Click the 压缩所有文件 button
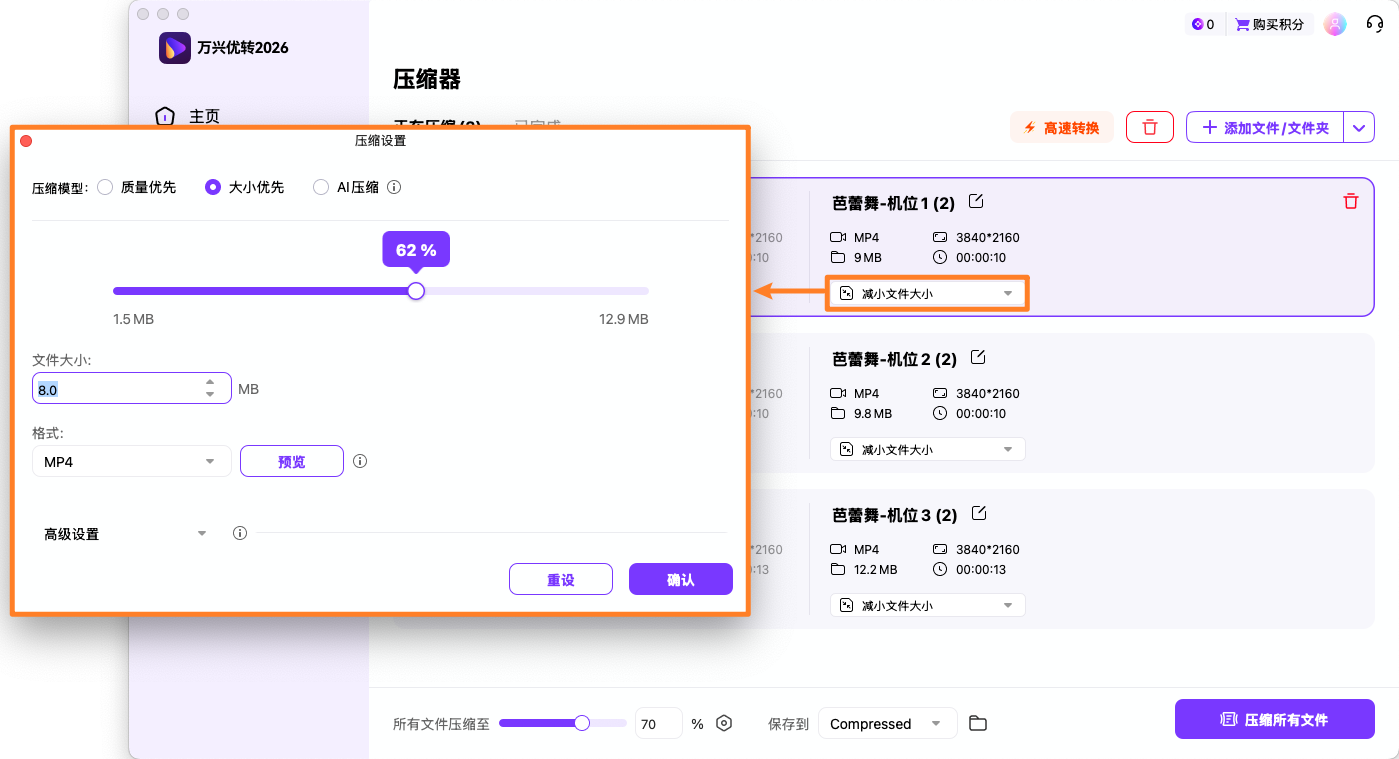1399x759 pixels. (x=1274, y=719)
